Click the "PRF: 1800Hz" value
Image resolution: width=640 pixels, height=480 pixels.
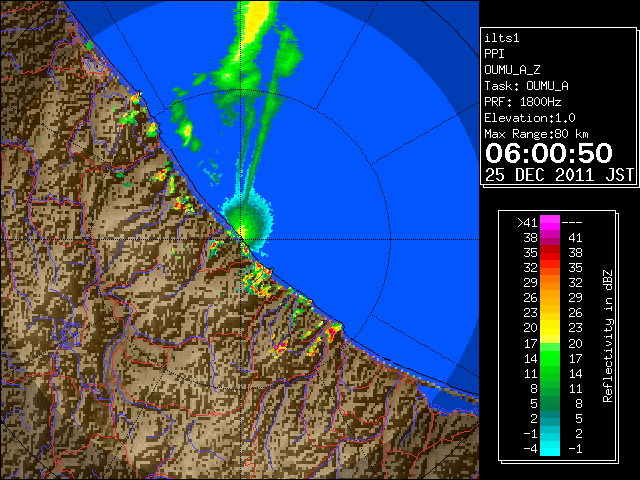(522, 102)
